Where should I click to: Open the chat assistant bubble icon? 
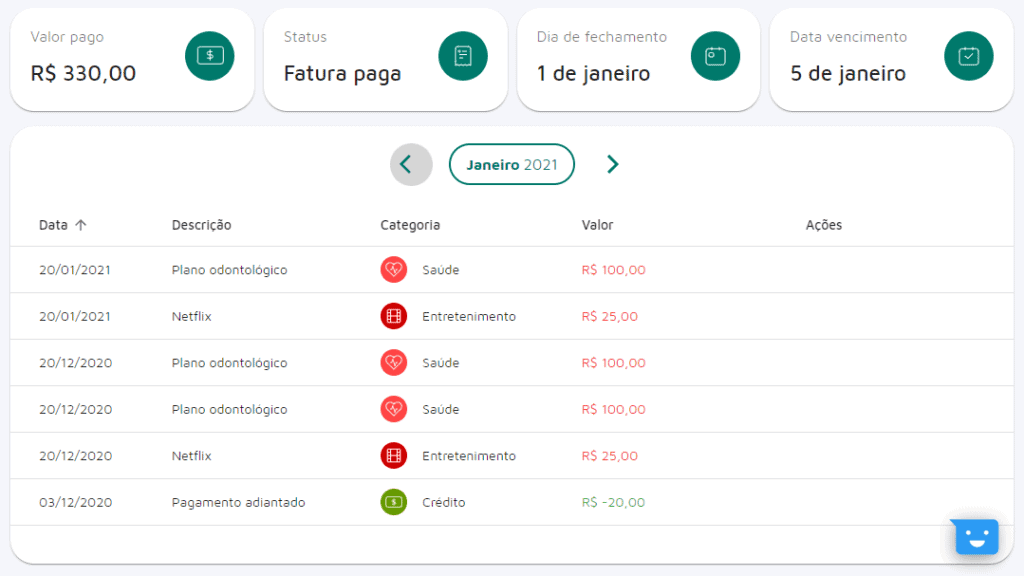click(976, 537)
